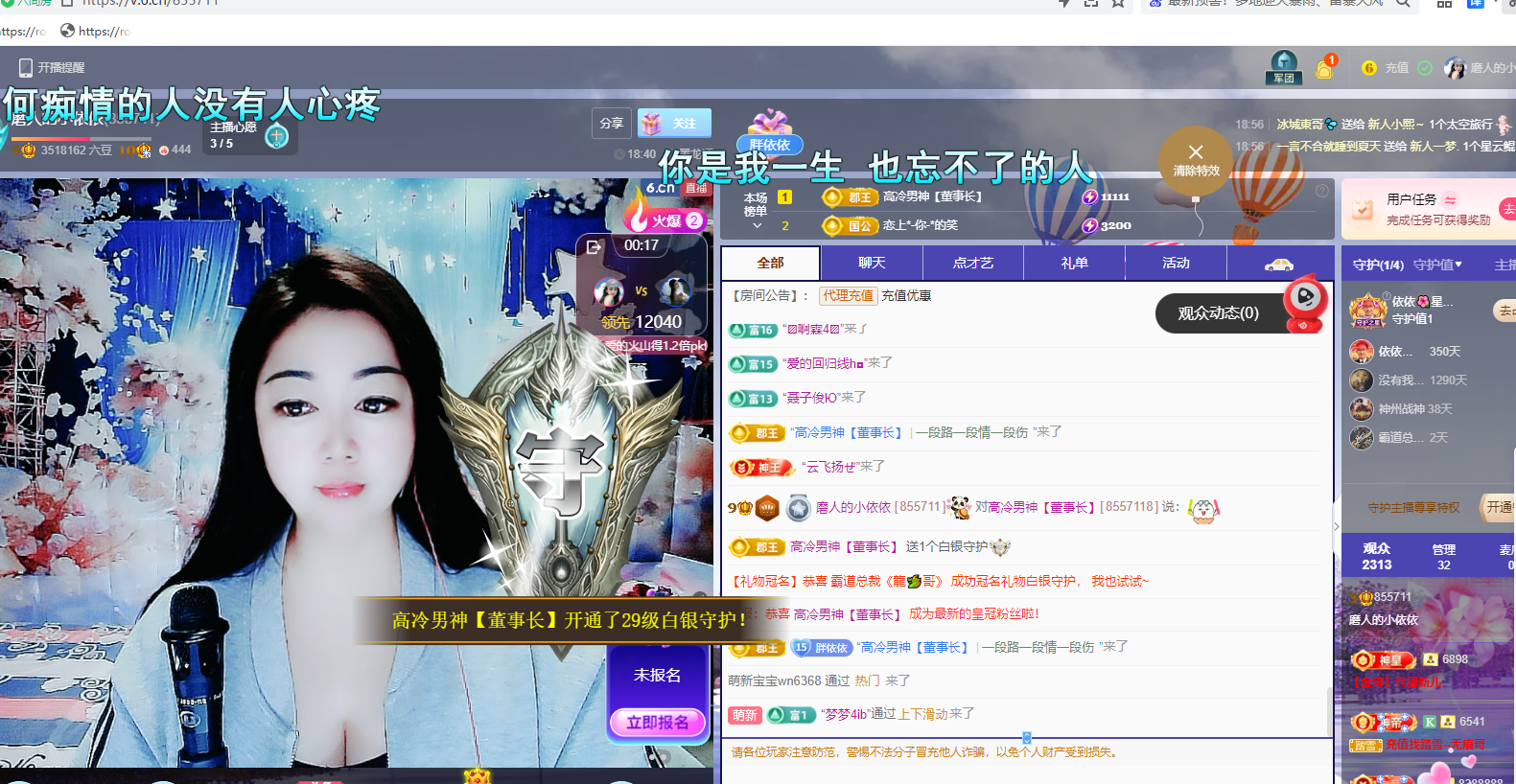Click the 开播提醒 phone icon
This screenshot has width=1516, height=784.
click(x=26, y=68)
